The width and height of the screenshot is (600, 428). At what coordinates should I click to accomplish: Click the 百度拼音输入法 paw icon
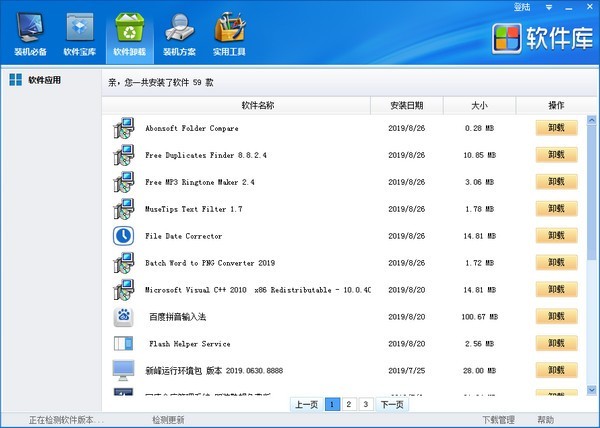(124, 317)
